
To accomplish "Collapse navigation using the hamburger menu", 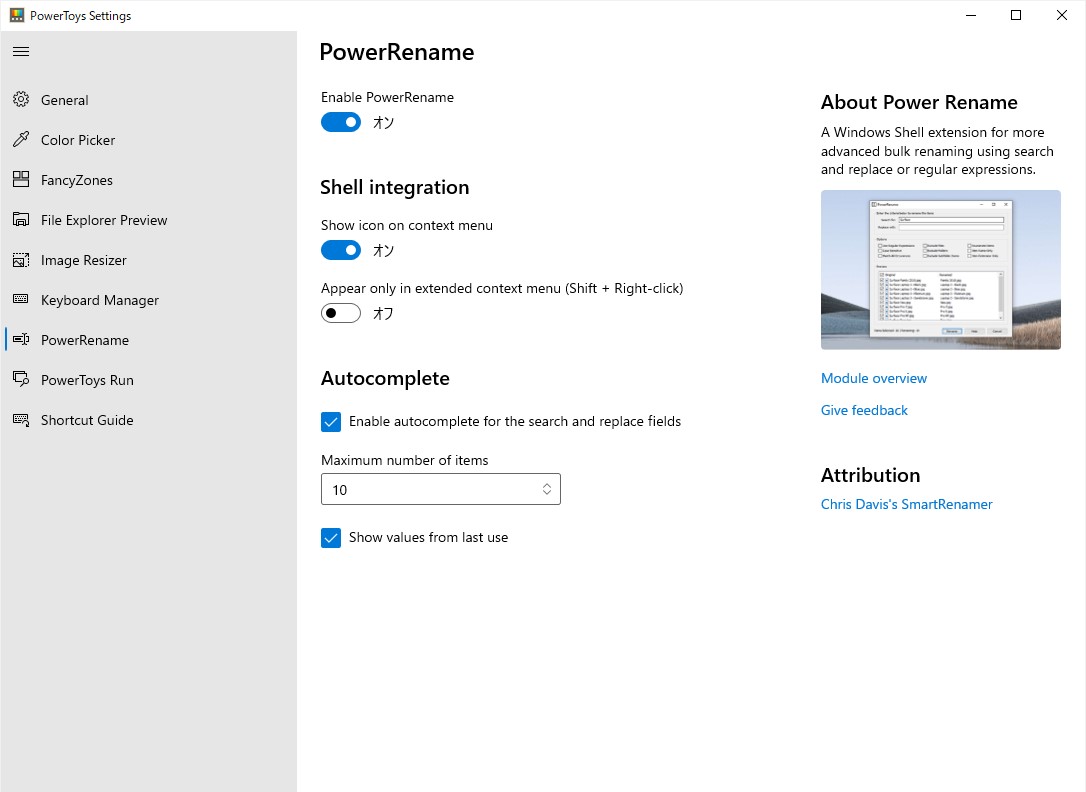I will tap(21, 51).
